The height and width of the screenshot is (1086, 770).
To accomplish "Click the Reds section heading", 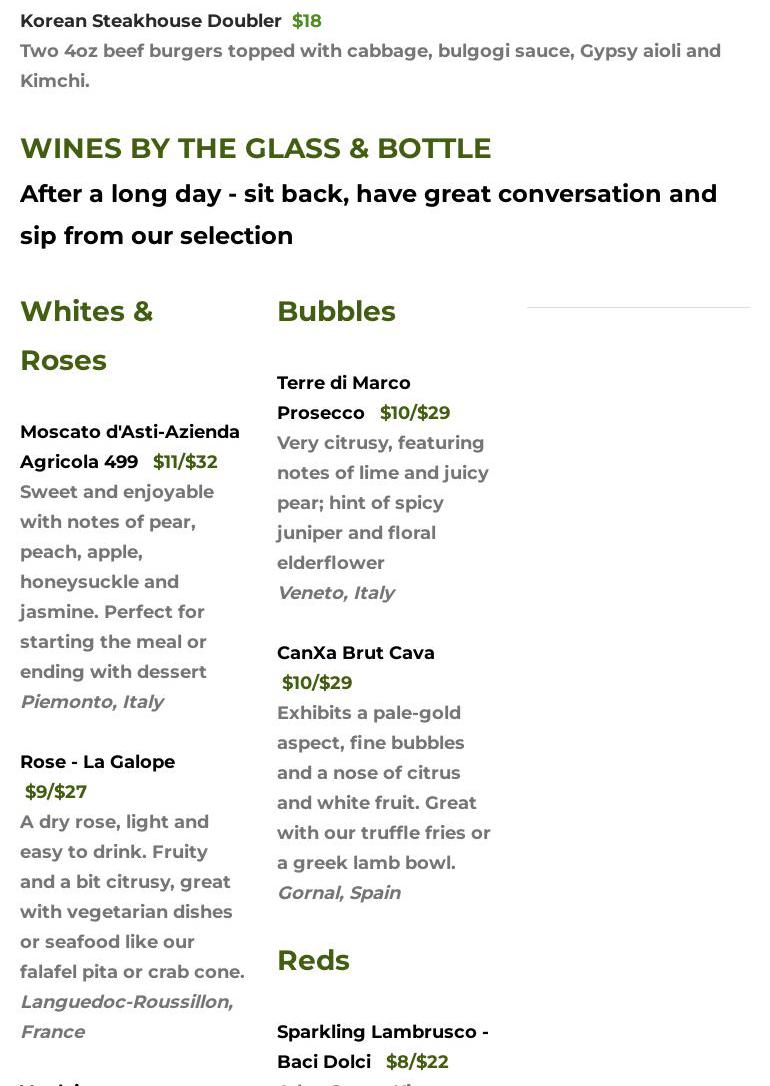I will point(313,960).
